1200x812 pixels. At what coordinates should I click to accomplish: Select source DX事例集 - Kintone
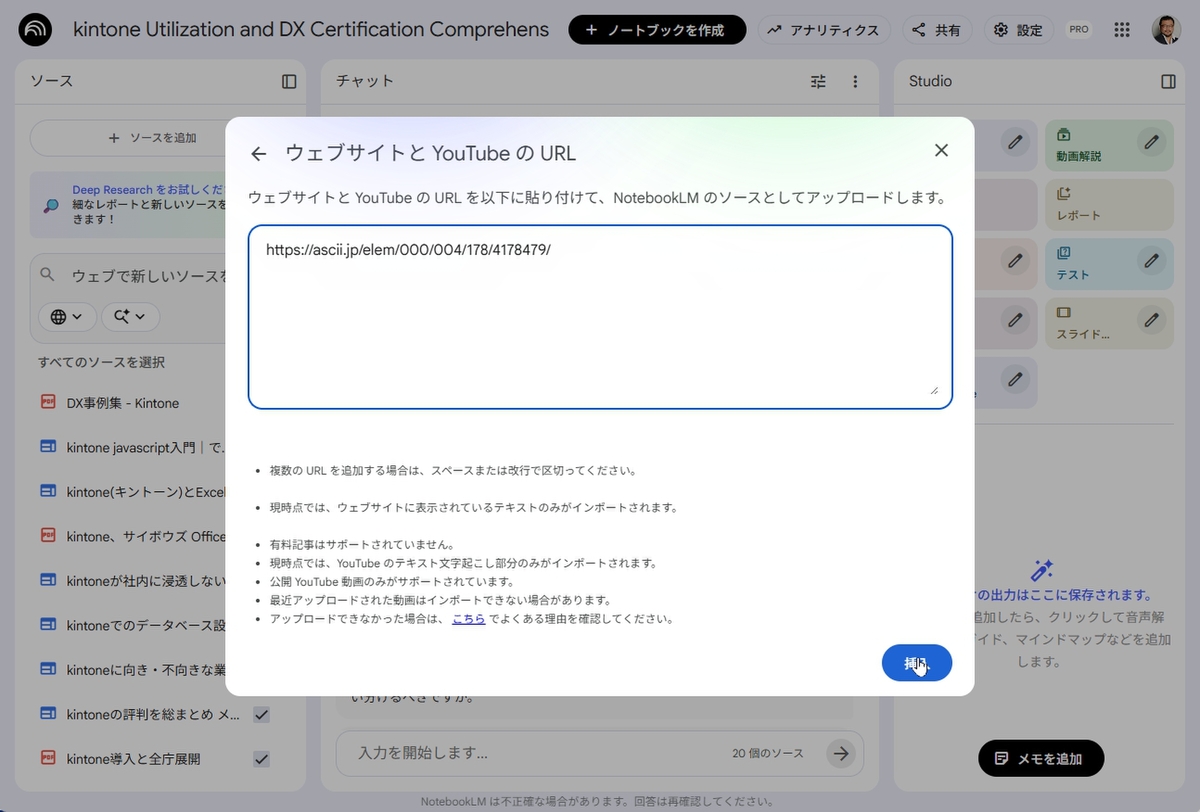click(x=123, y=403)
